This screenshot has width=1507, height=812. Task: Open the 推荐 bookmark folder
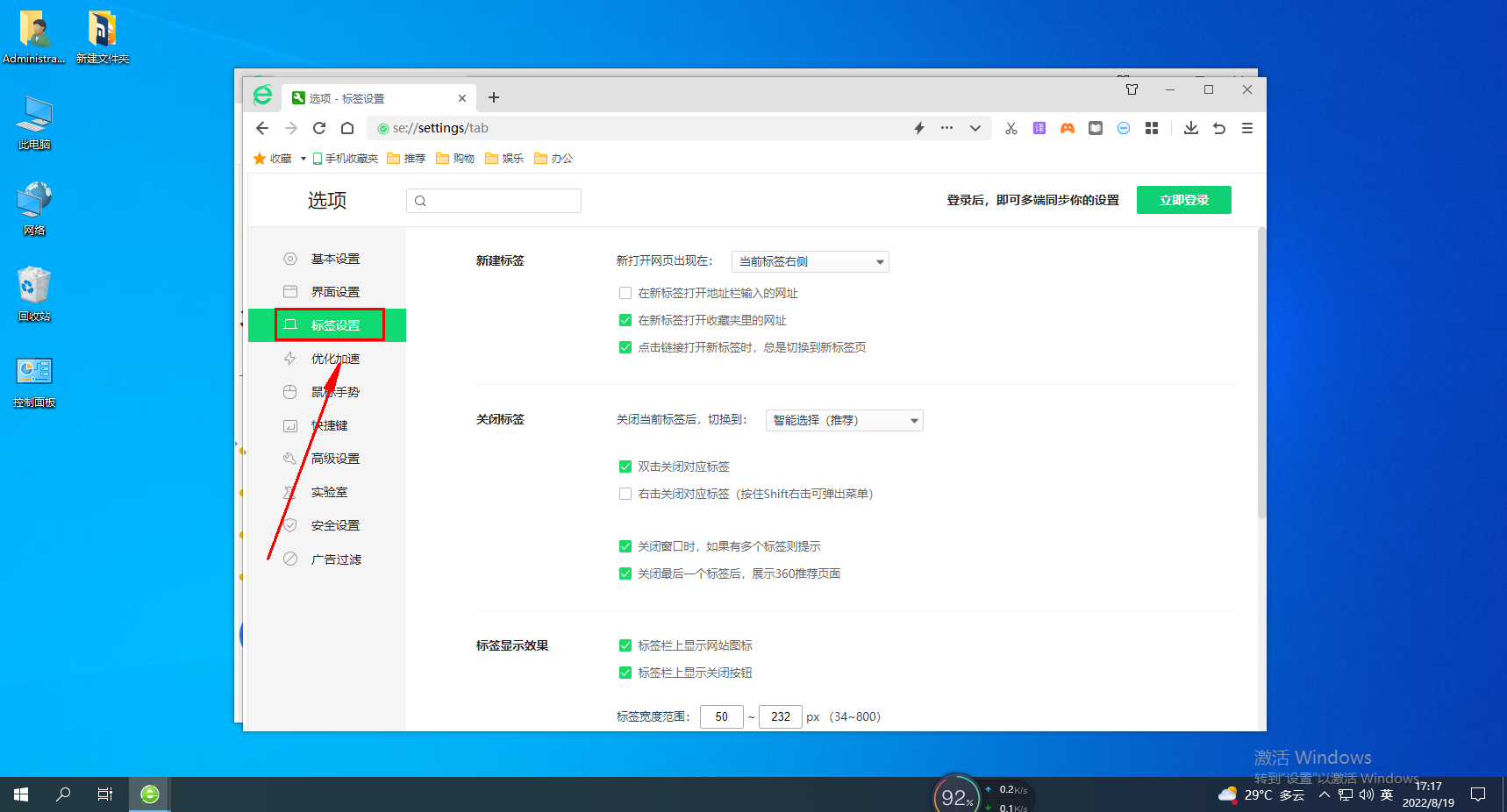coord(406,159)
